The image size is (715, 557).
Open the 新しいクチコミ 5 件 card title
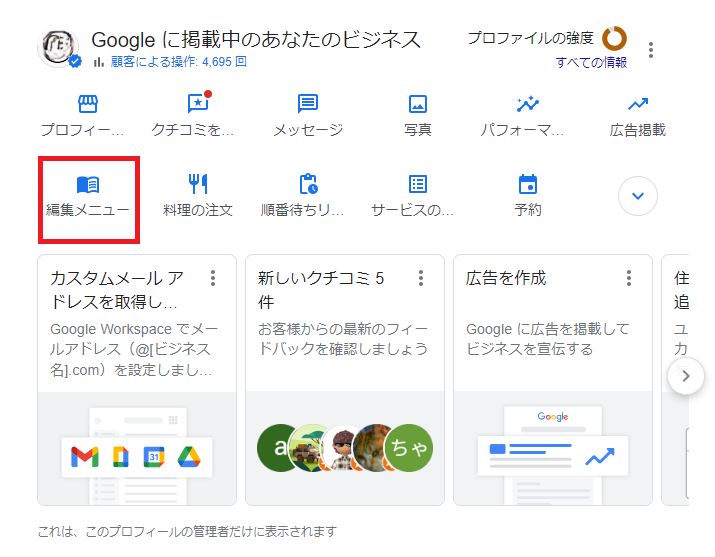point(321,290)
